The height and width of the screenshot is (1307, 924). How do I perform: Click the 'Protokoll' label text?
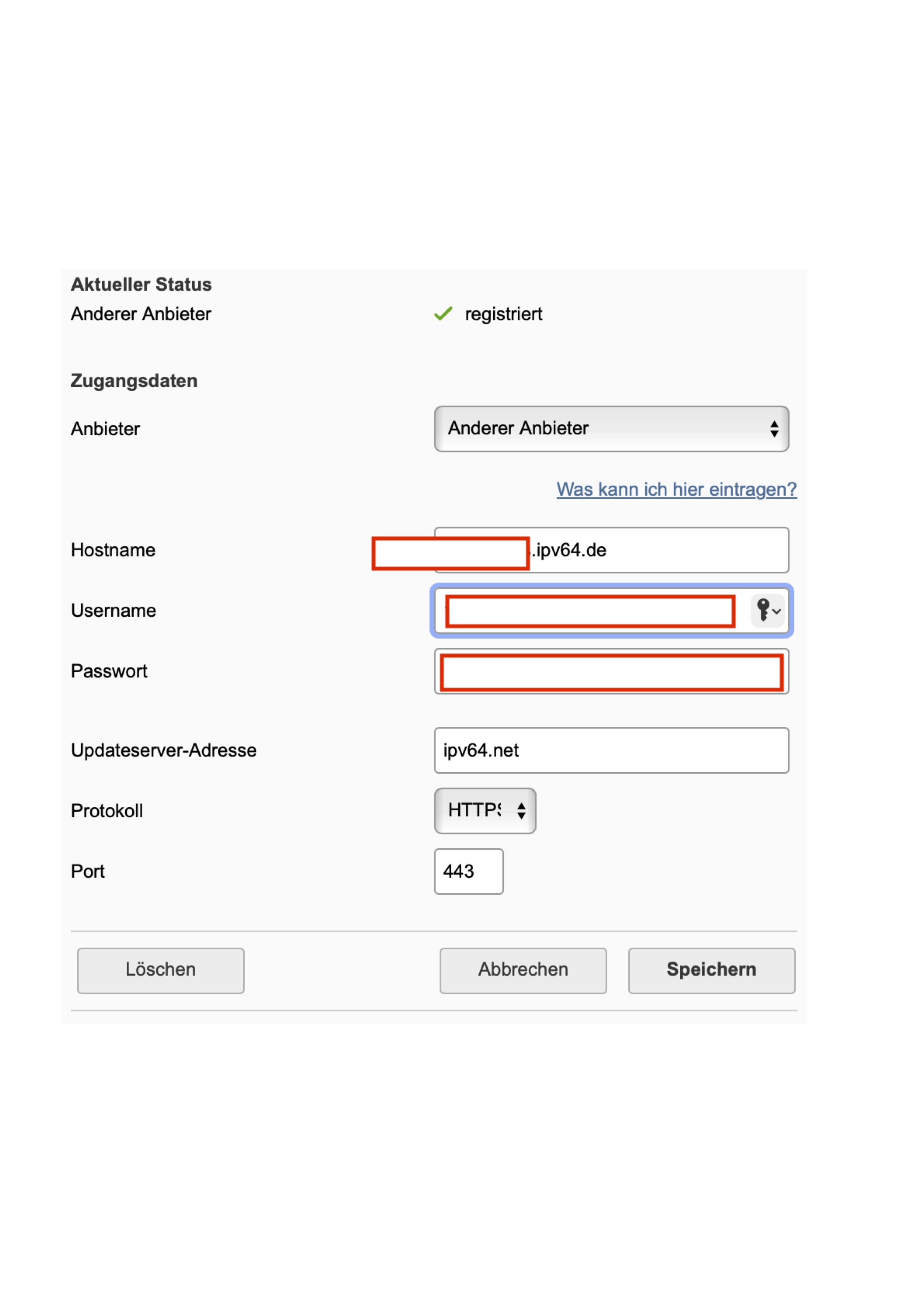click(x=107, y=811)
